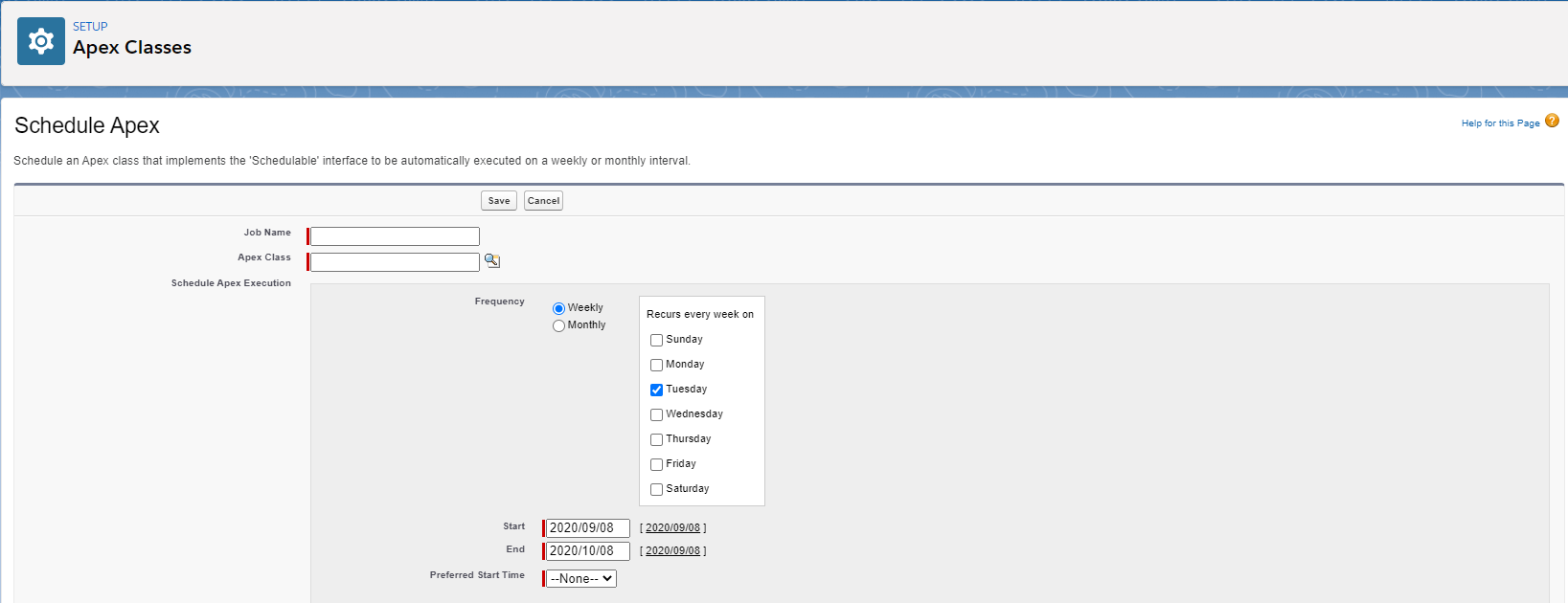The width and height of the screenshot is (1568, 603).
Task: Click the Cancel button
Action: [543, 200]
